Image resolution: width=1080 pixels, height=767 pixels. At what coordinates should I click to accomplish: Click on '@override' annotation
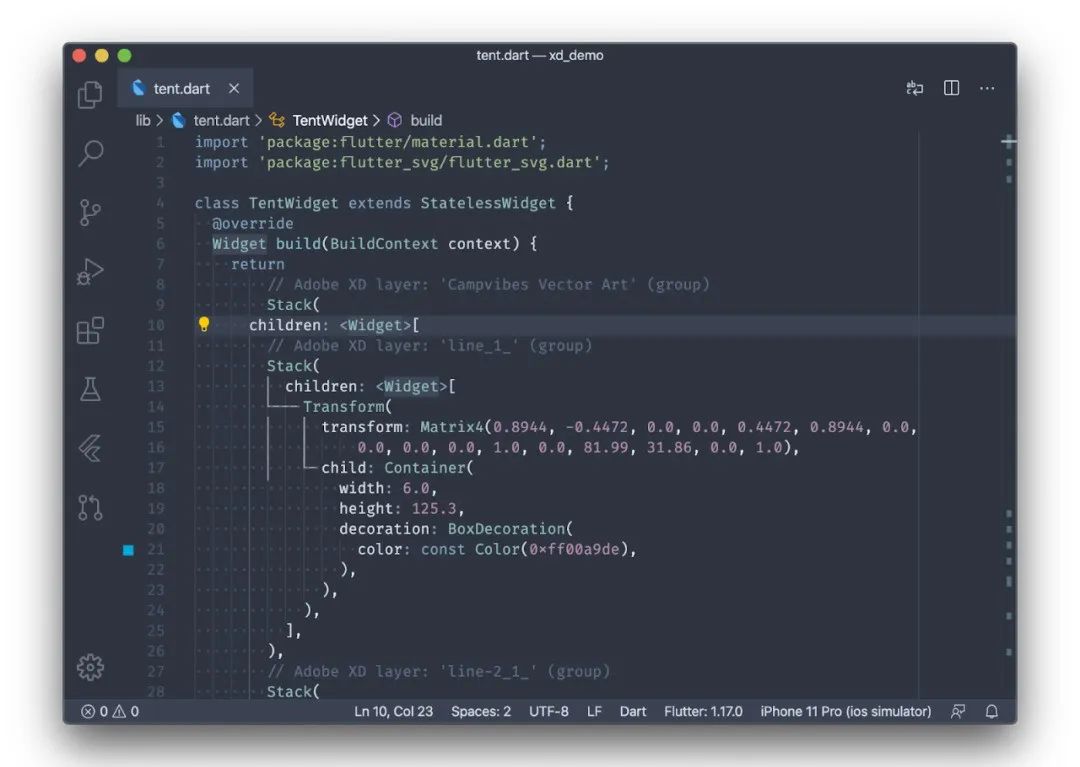pyautogui.click(x=253, y=223)
